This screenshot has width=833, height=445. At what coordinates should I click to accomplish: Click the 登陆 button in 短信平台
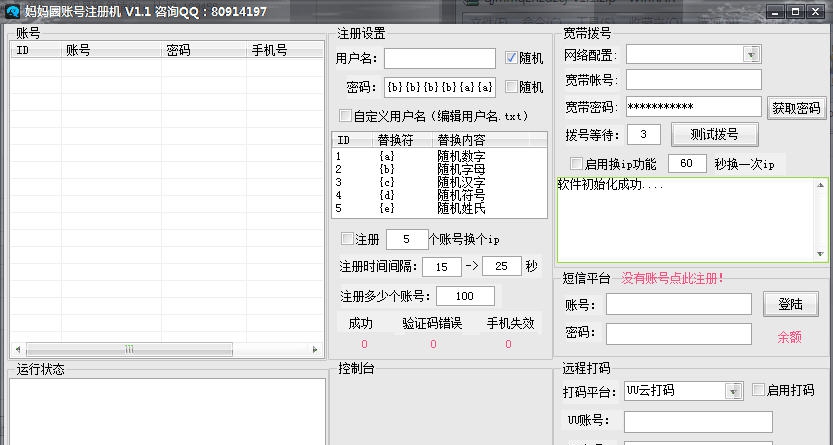790,304
